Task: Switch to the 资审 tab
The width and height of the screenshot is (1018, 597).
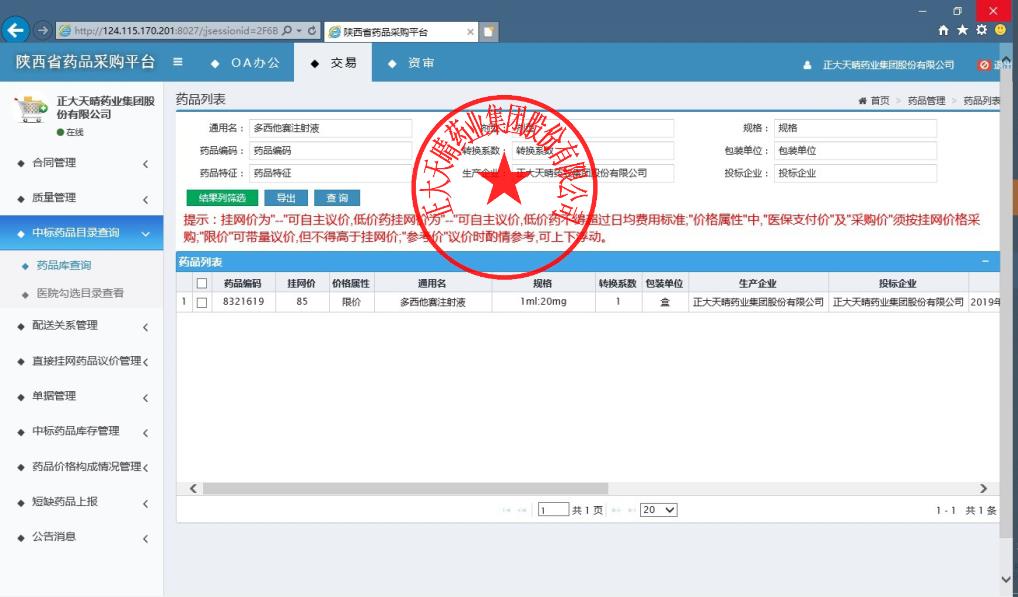Action: click(412, 63)
